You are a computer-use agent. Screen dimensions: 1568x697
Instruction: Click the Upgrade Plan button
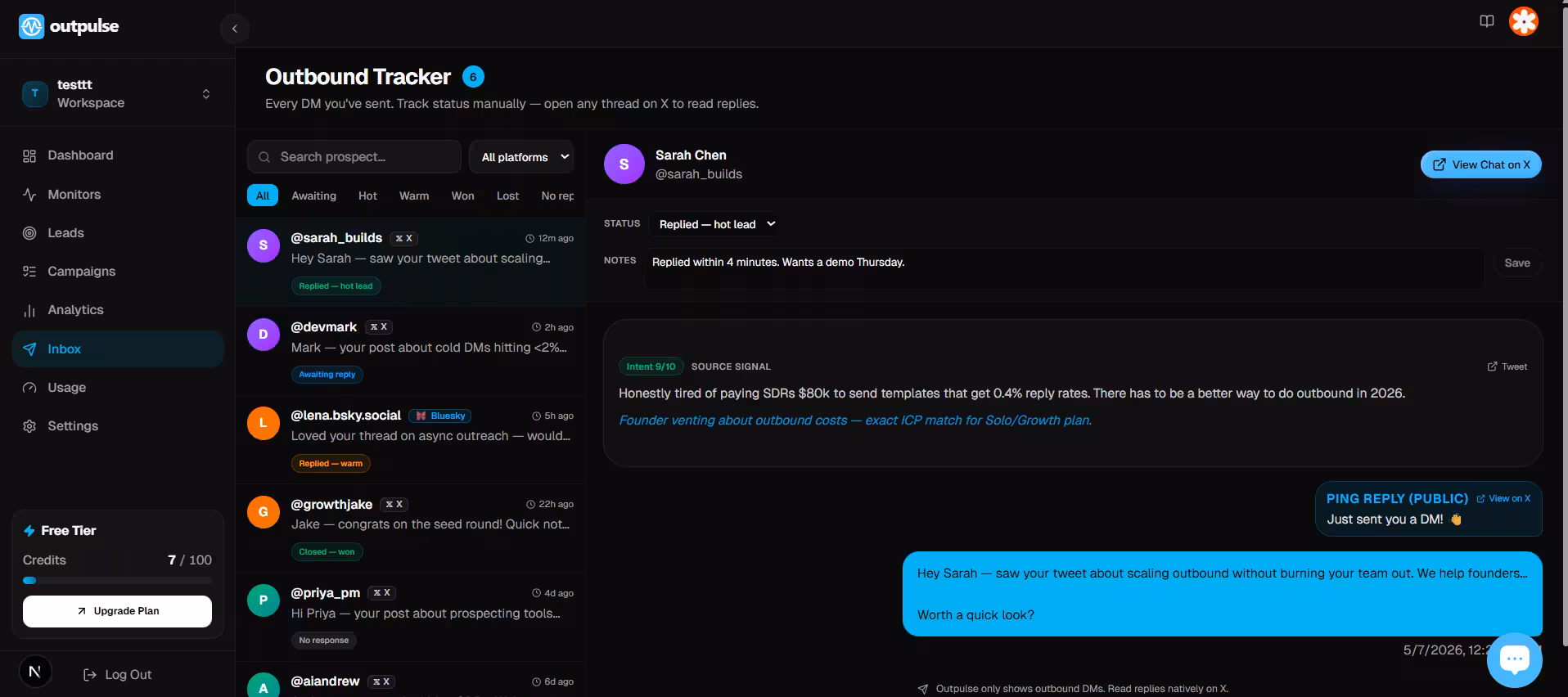[x=117, y=611]
